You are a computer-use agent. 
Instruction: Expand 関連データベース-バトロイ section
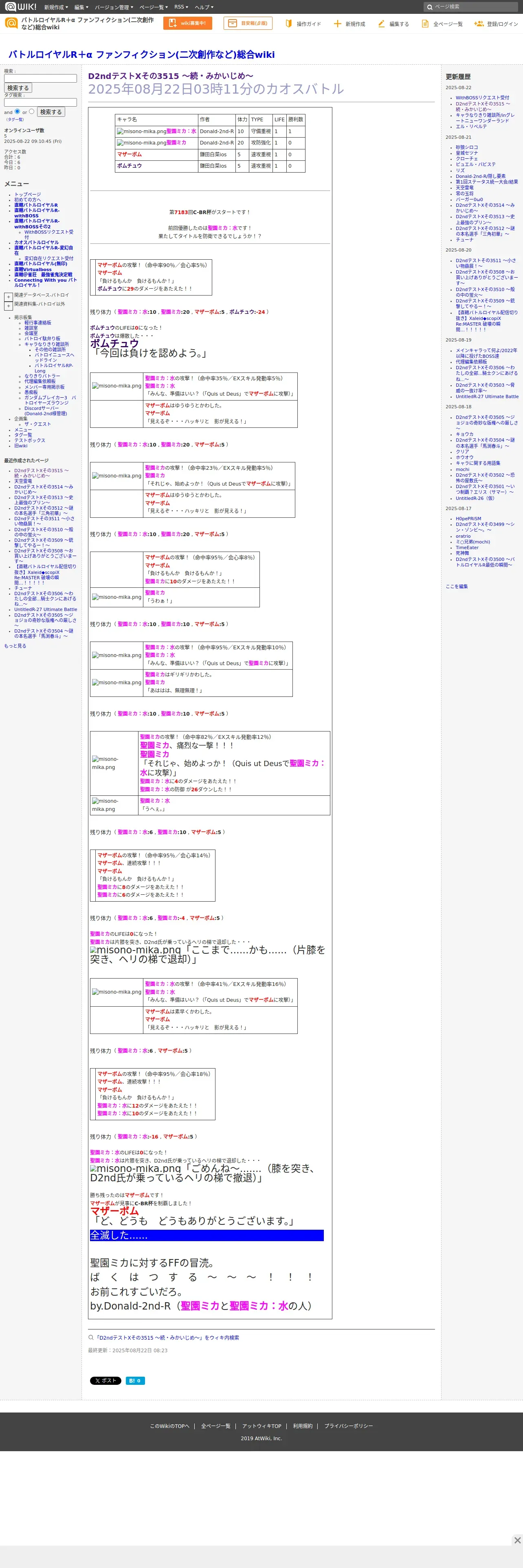[x=9, y=296]
